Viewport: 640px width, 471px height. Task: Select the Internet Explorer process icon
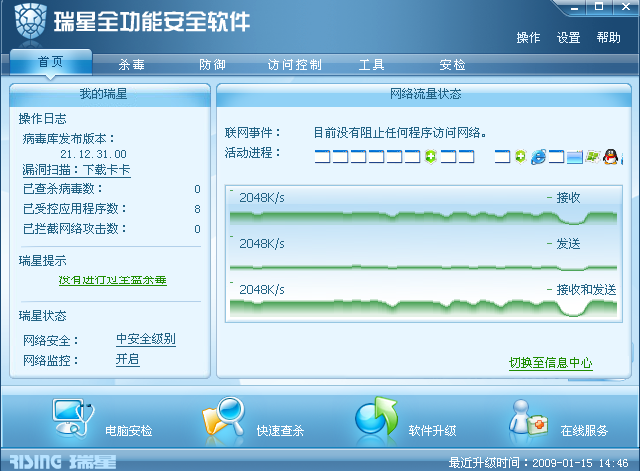tap(538, 157)
